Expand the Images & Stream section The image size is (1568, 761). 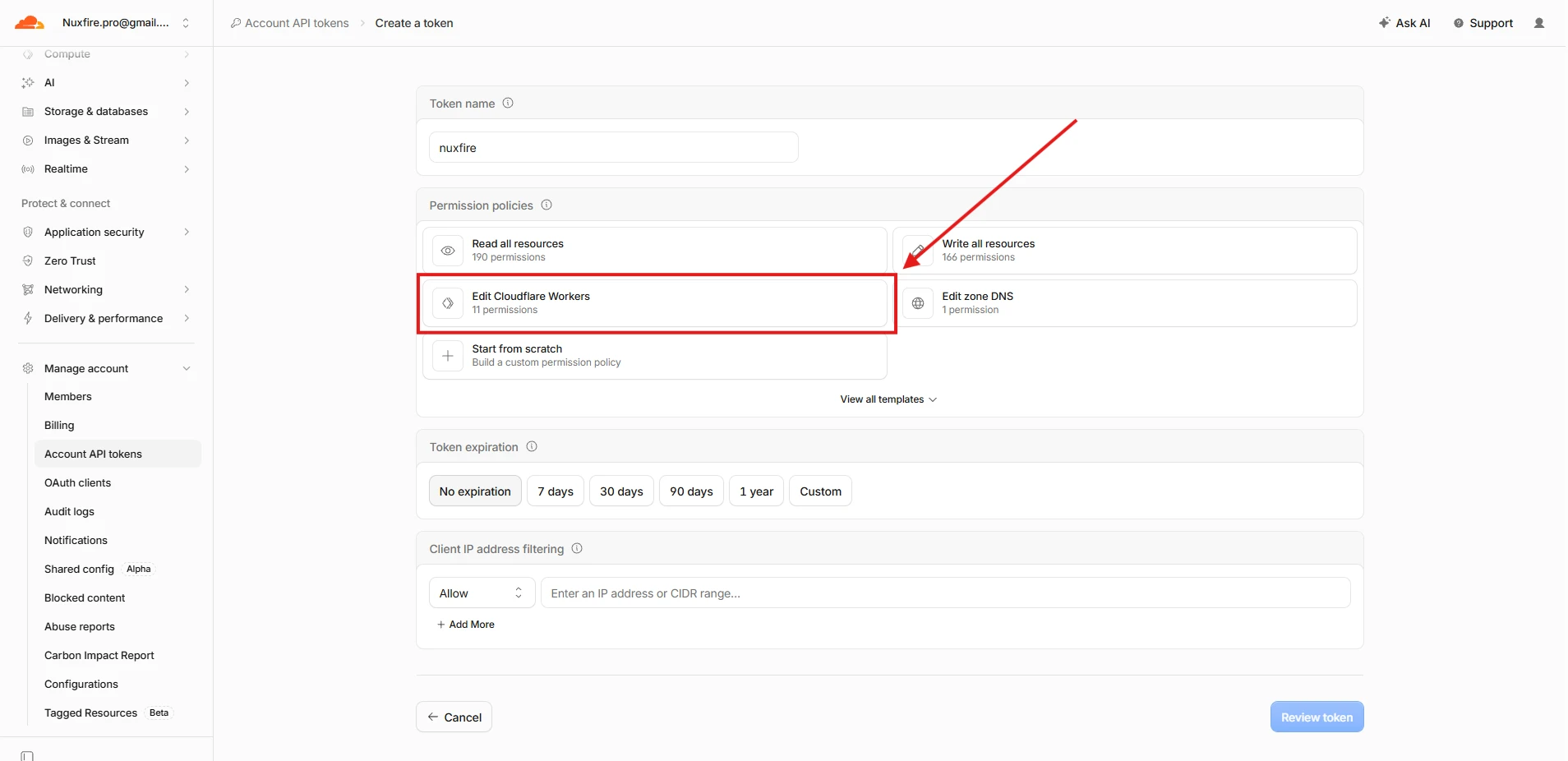click(x=187, y=141)
